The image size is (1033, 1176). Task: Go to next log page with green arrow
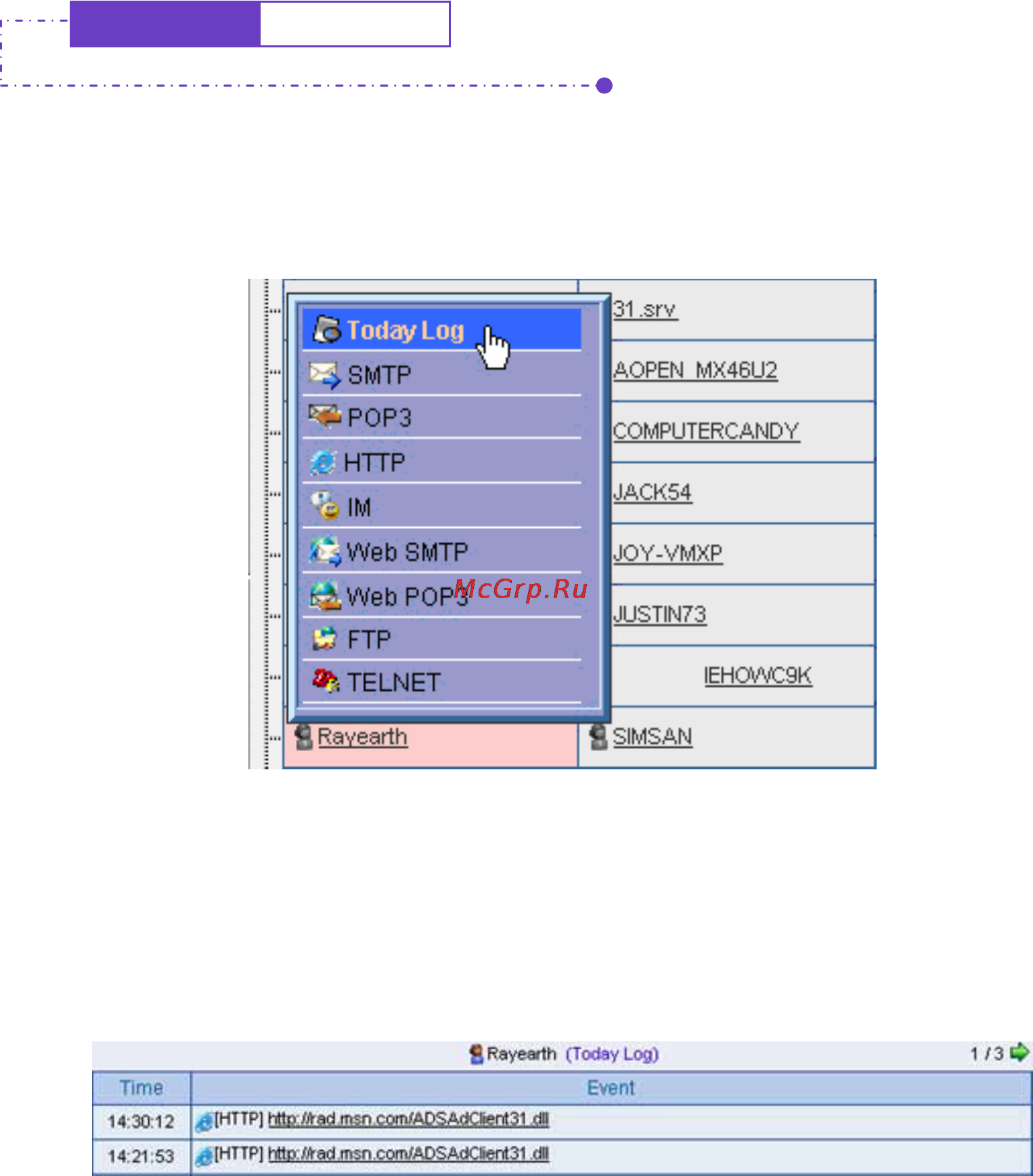pyautogui.click(x=1019, y=1053)
